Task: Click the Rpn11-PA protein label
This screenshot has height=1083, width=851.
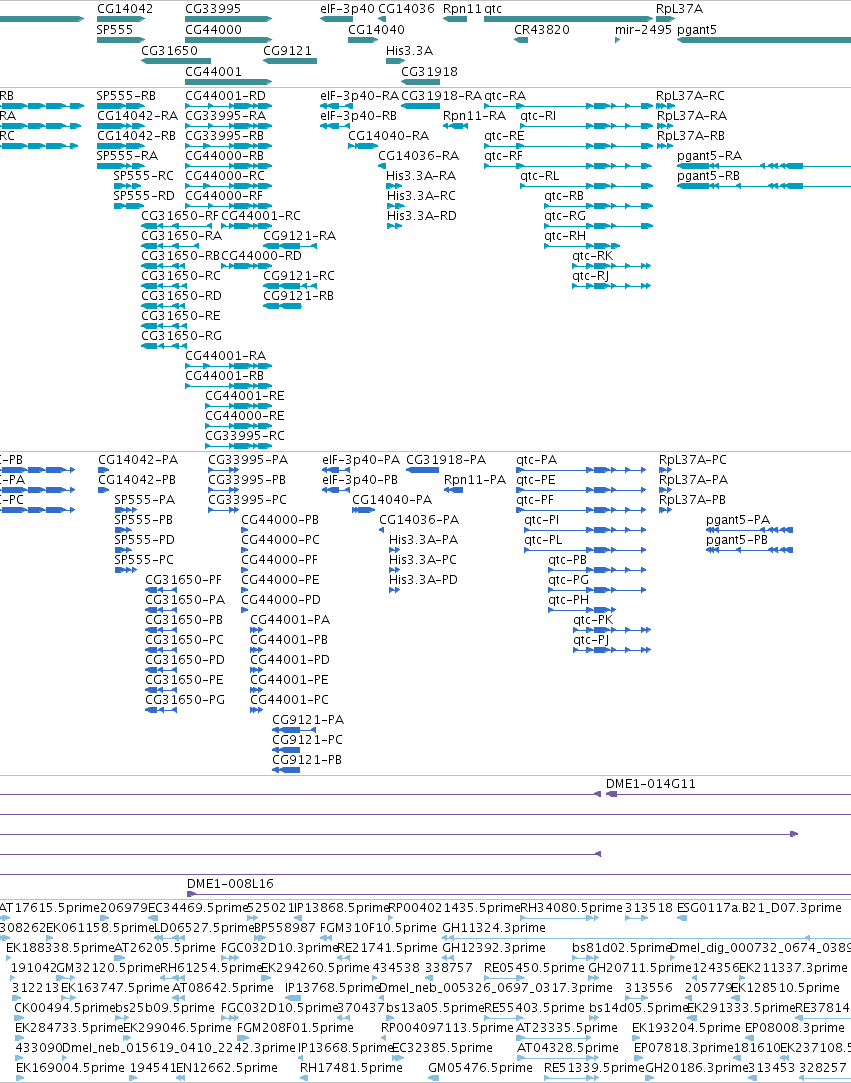Action: pyautogui.click(x=475, y=480)
